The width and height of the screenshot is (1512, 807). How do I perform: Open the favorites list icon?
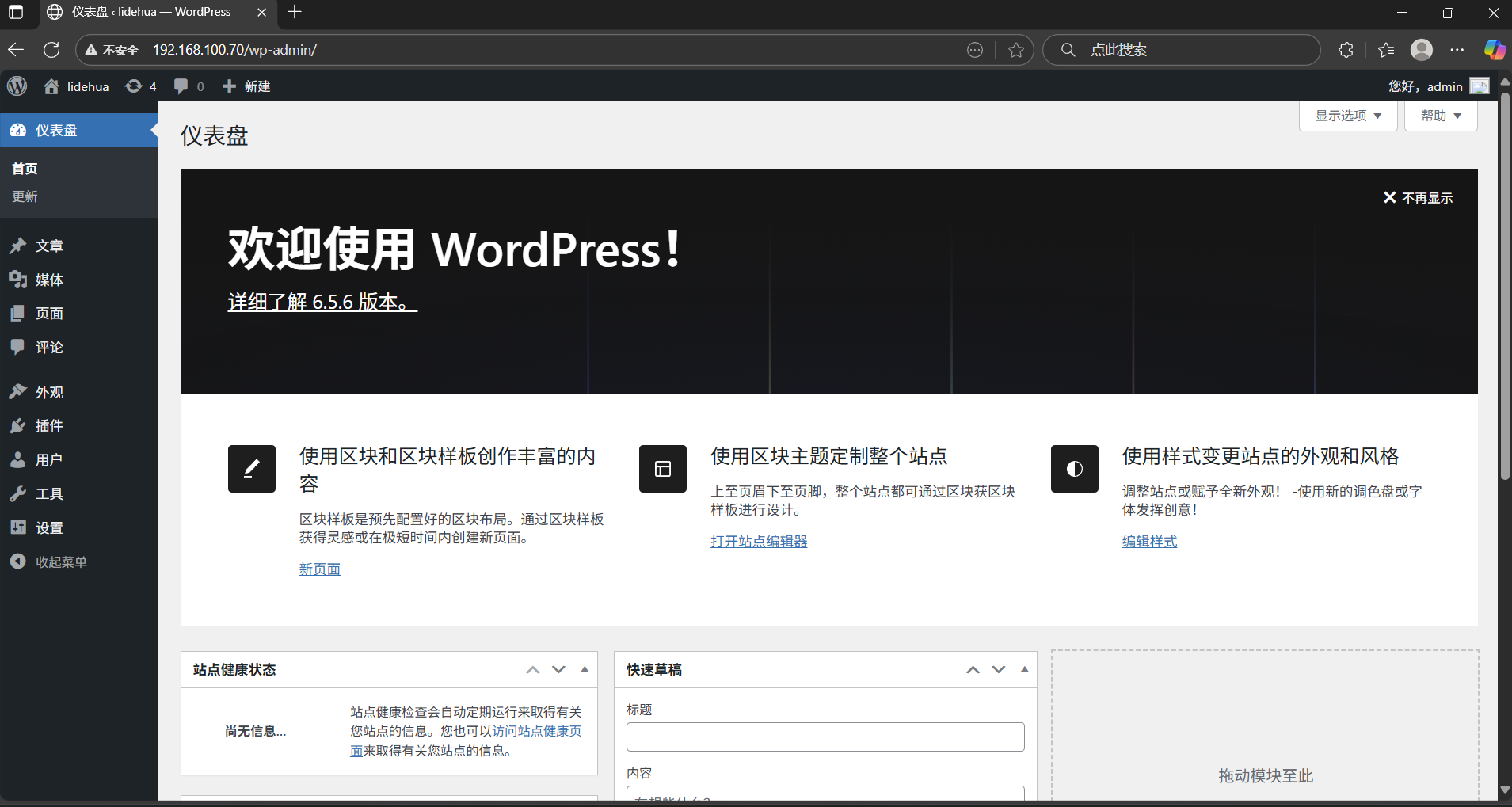[x=1385, y=50]
